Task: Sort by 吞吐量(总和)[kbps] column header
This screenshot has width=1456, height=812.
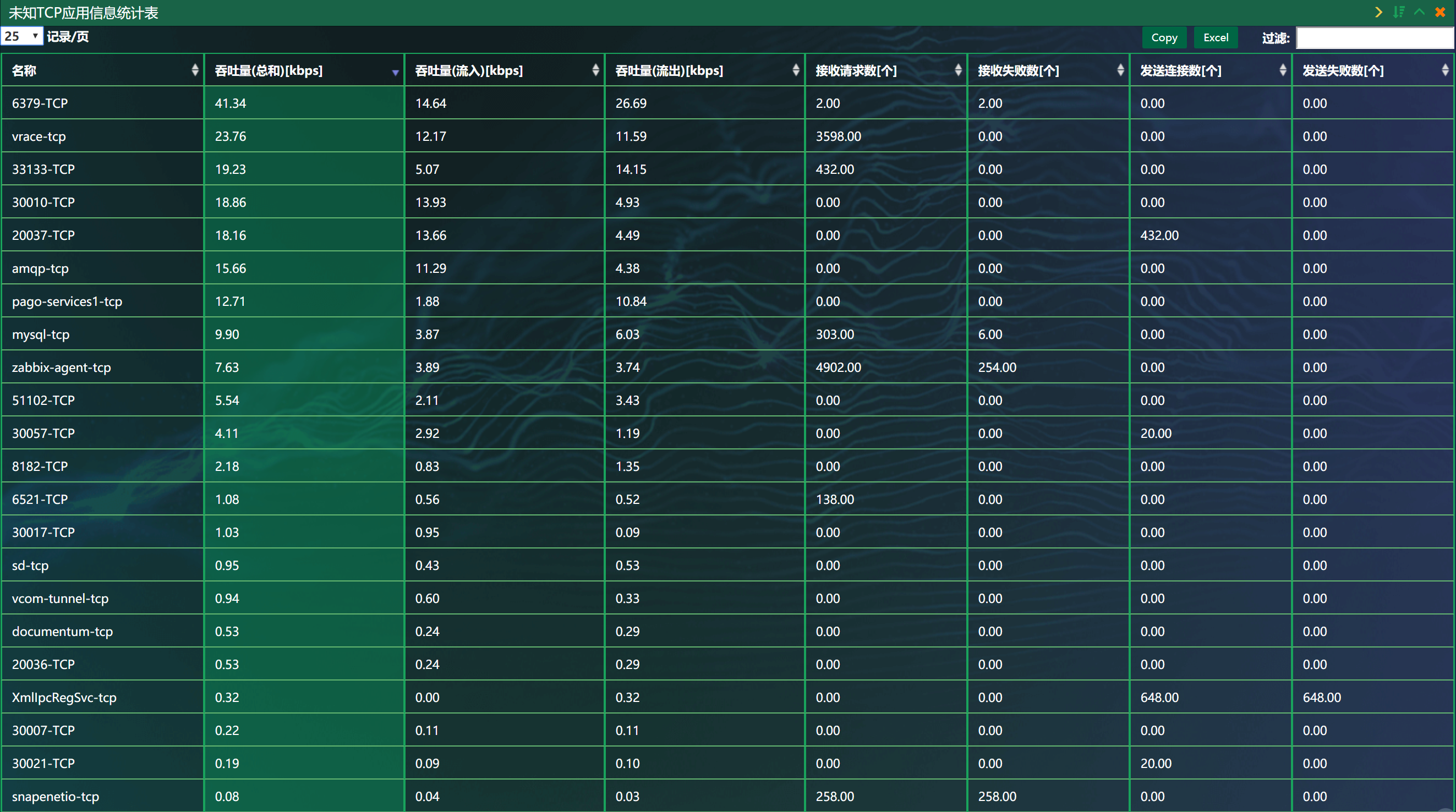Action: 304,70
